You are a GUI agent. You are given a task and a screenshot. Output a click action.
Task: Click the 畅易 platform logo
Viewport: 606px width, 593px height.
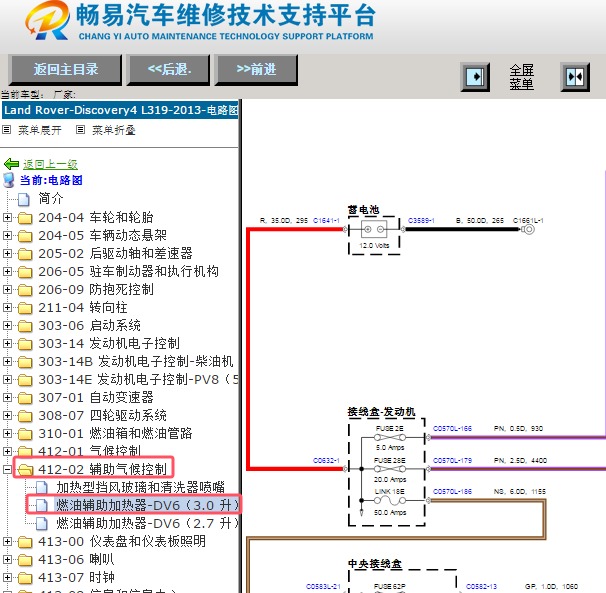click(47, 20)
